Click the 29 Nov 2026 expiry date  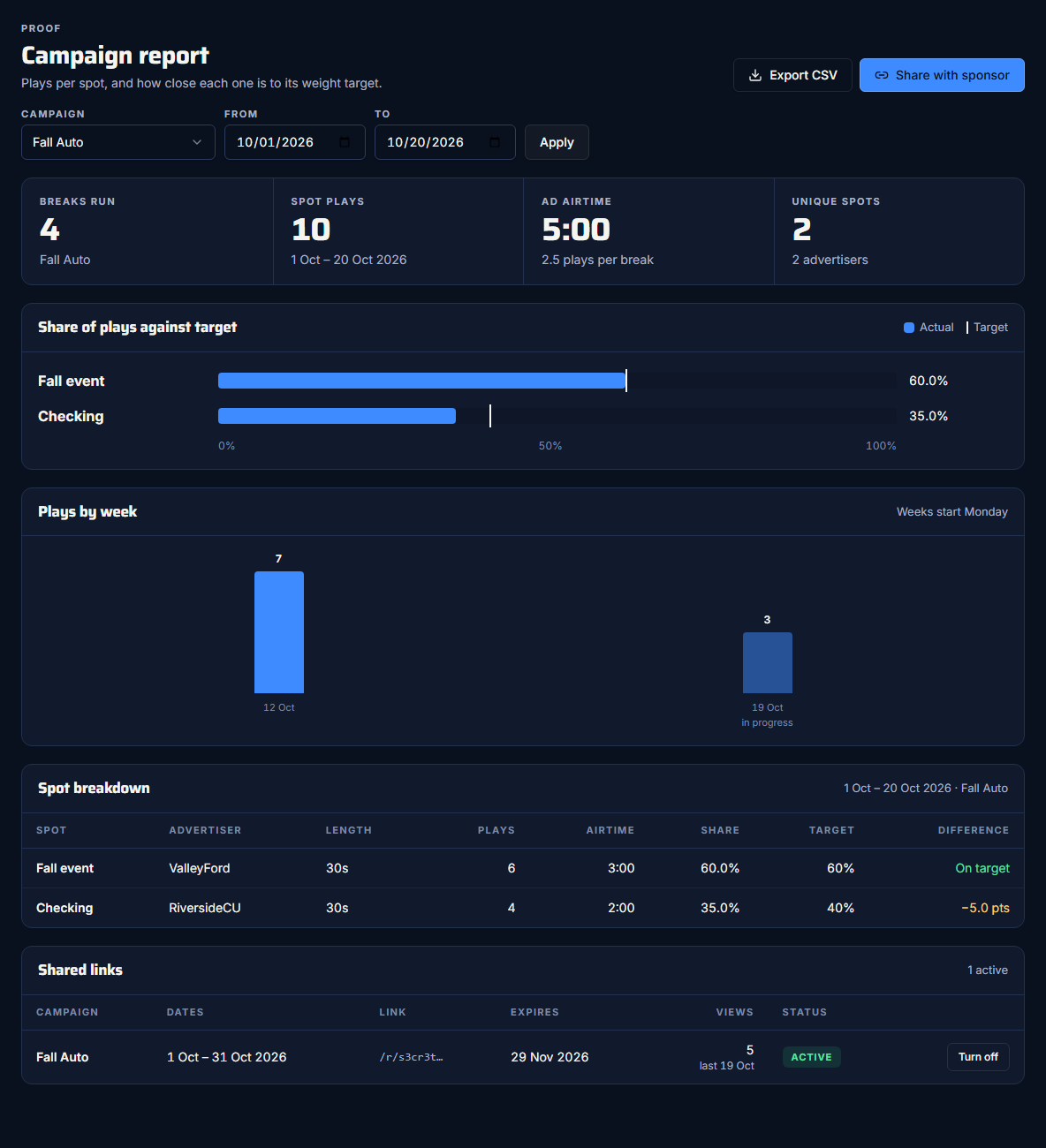click(x=550, y=1057)
